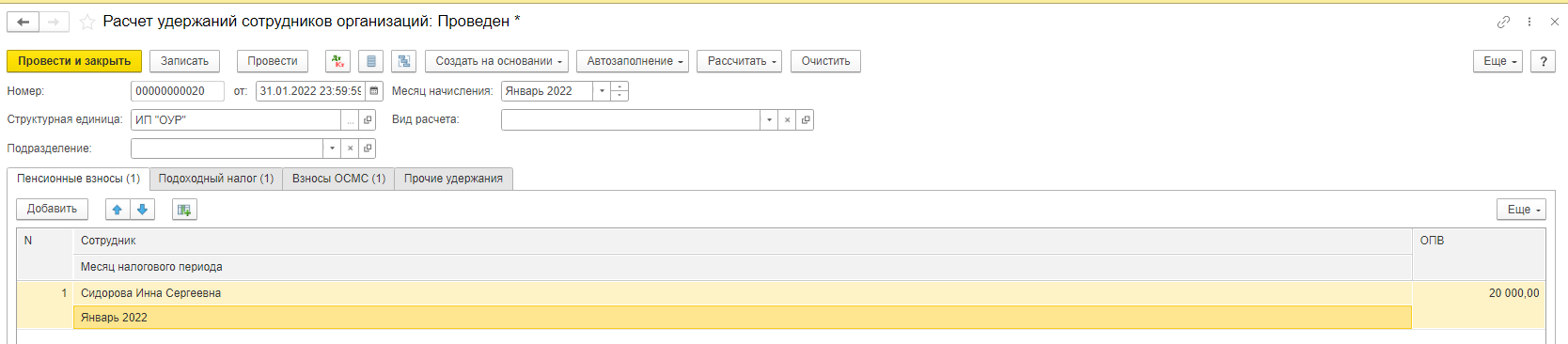The height and width of the screenshot is (344, 1568).
Task: Adjust month with the stepper arrows
Action: click(x=619, y=91)
